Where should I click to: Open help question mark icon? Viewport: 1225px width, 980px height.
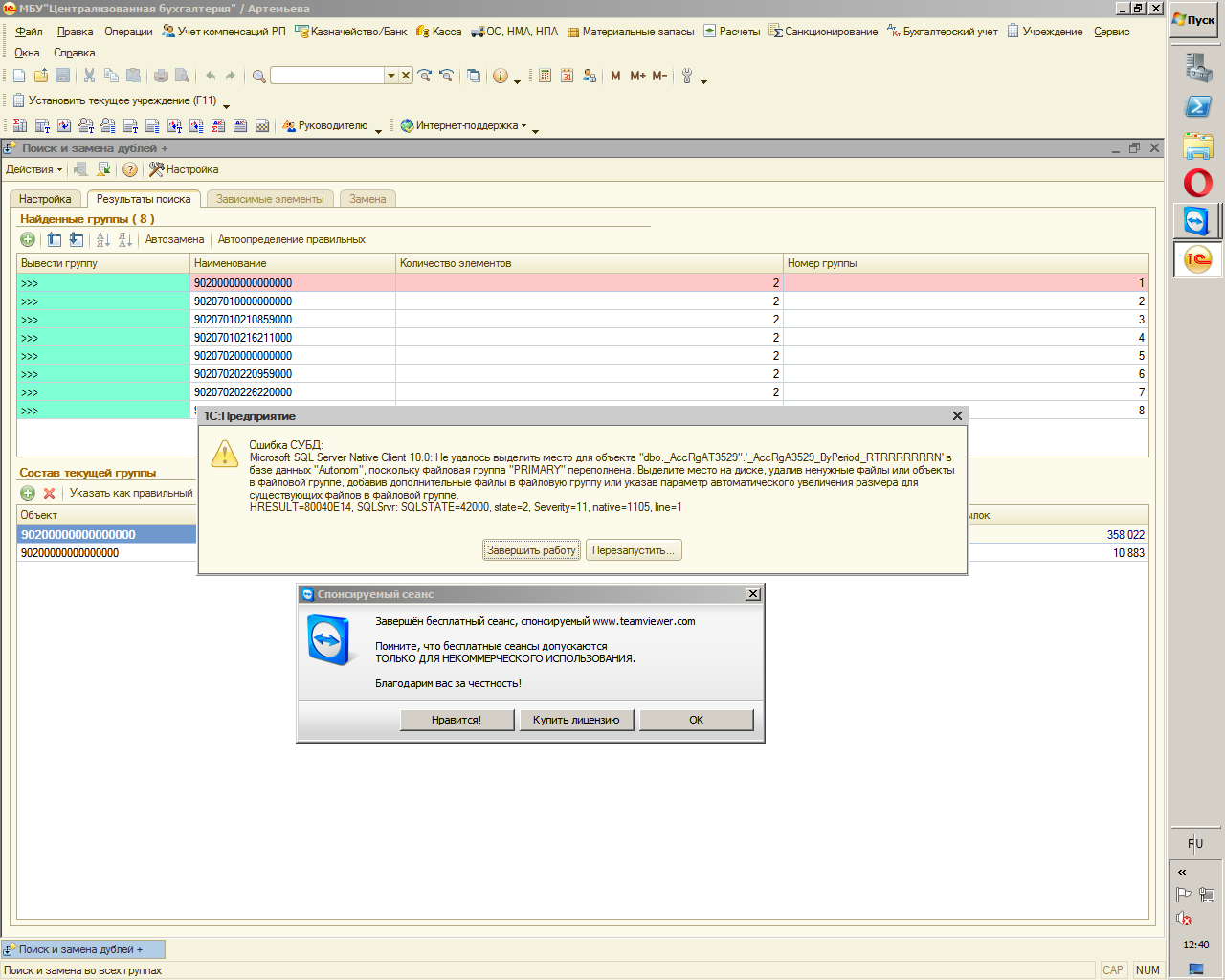(x=130, y=169)
